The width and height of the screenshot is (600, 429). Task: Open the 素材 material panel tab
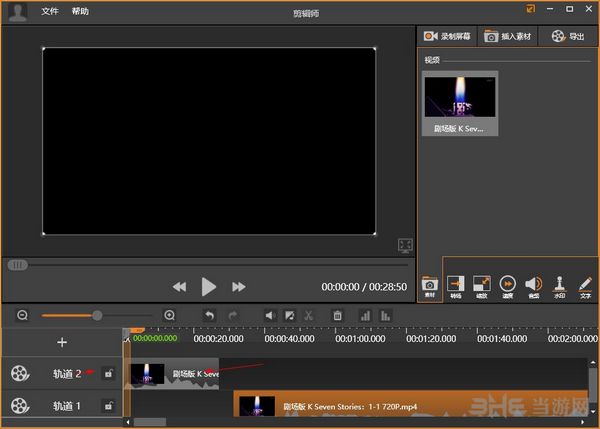tap(430, 287)
